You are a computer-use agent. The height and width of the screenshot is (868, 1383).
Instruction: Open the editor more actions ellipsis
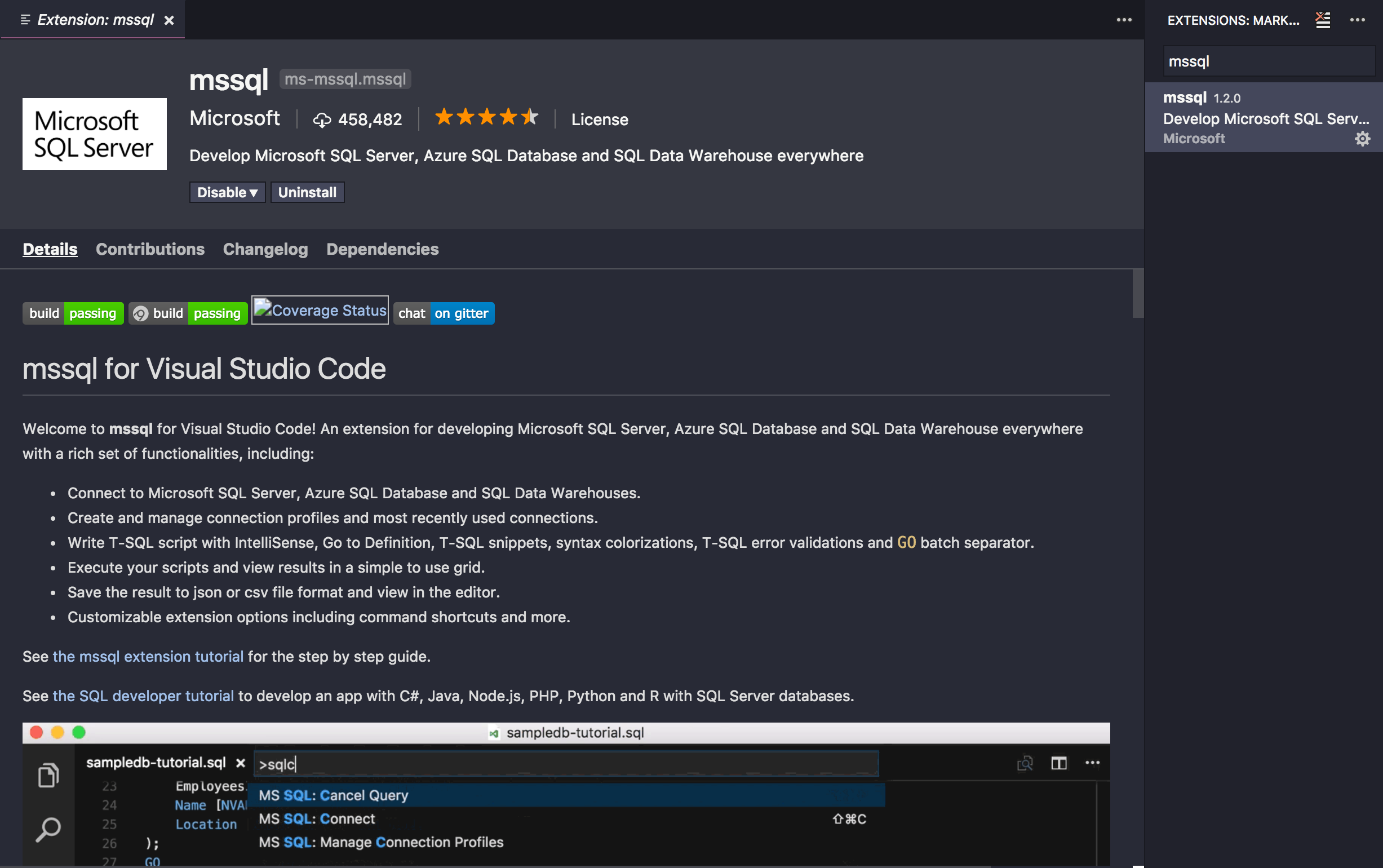[x=1124, y=20]
